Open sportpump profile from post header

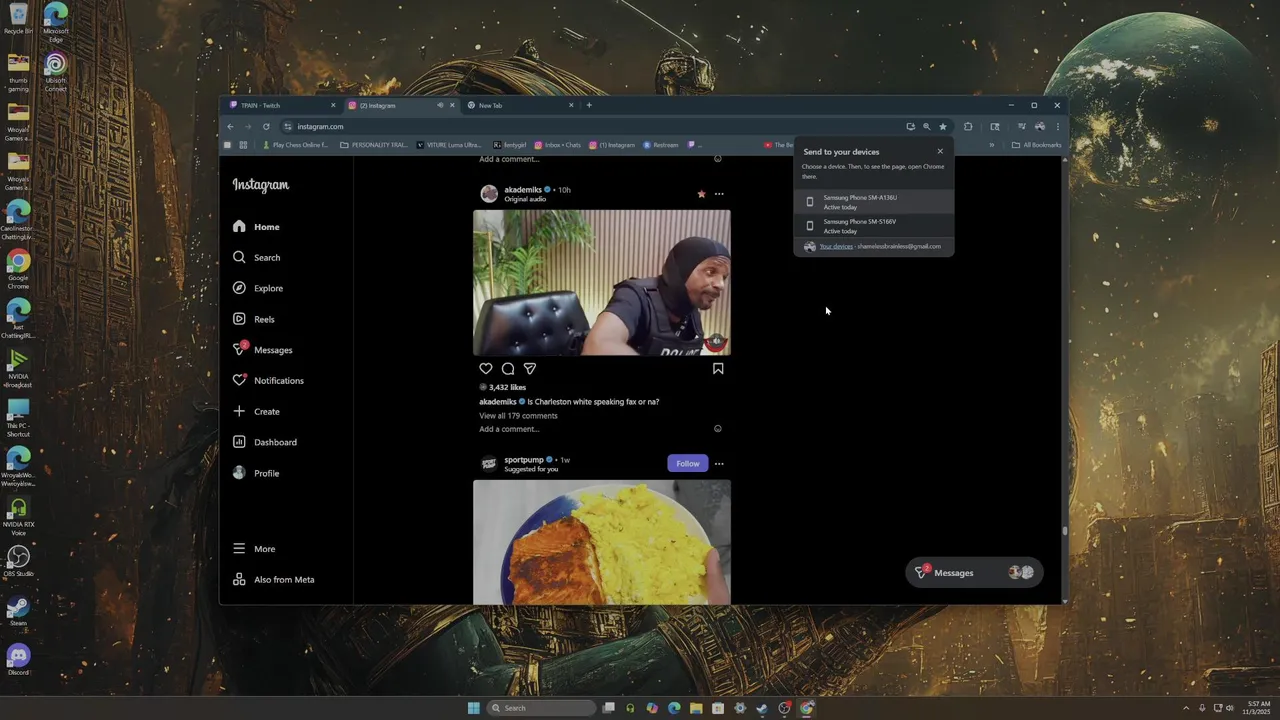524,460
